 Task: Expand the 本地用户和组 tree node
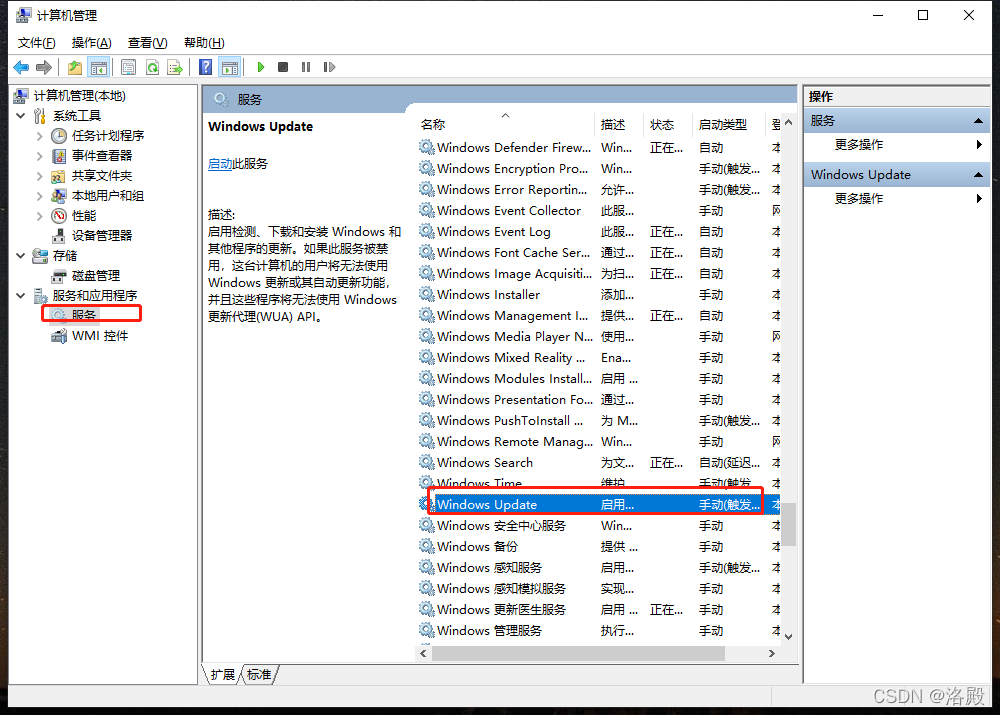click(40, 196)
